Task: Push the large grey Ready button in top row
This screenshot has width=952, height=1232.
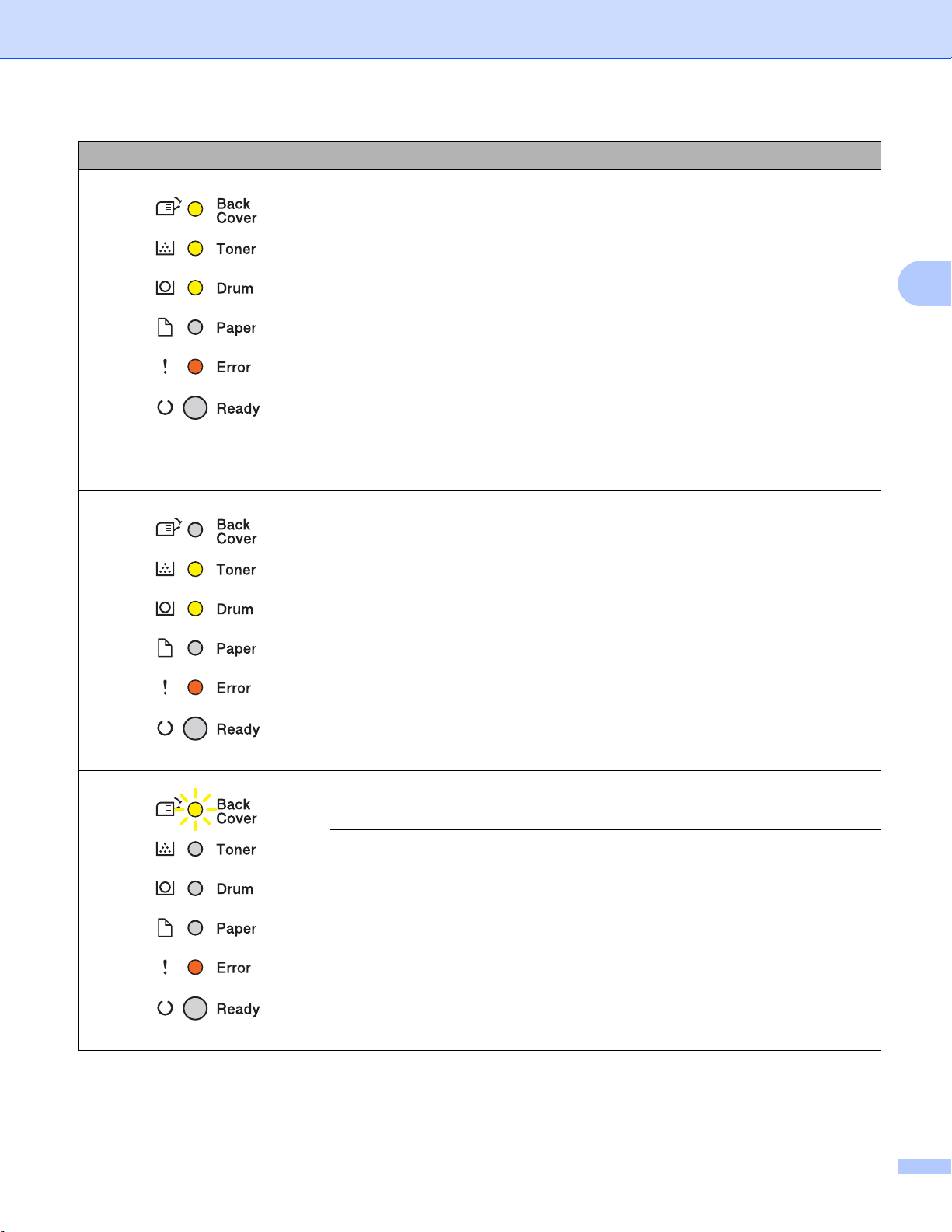Action: (x=195, y=408)
